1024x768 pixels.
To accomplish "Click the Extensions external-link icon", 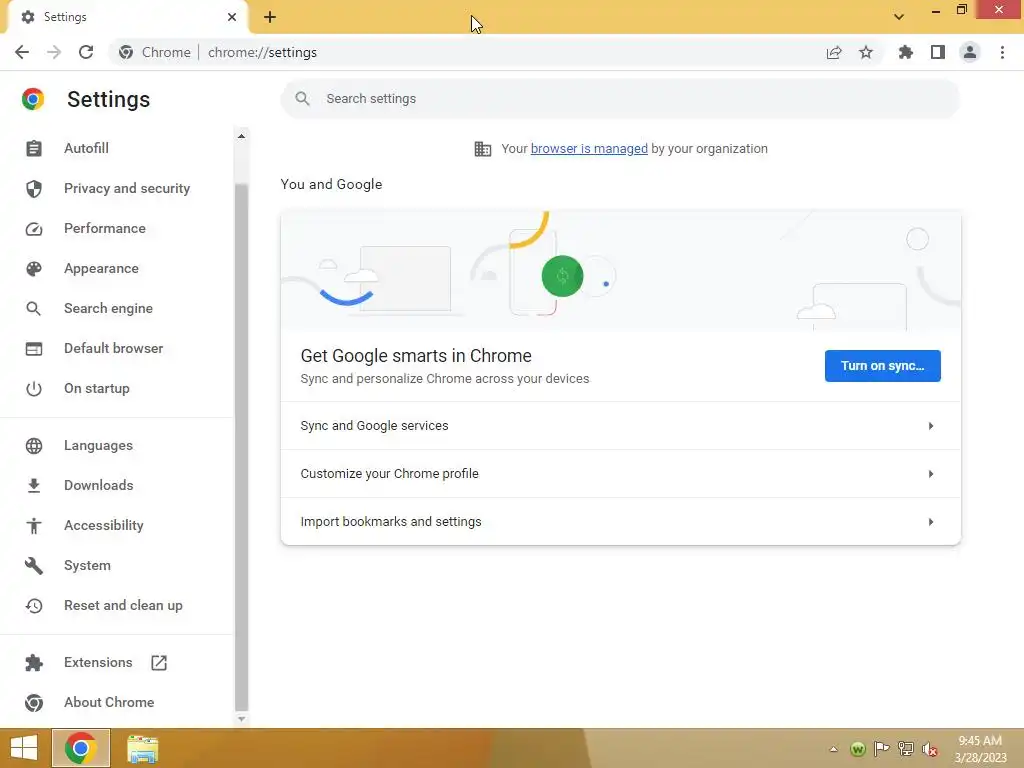I will click(159, 662).
